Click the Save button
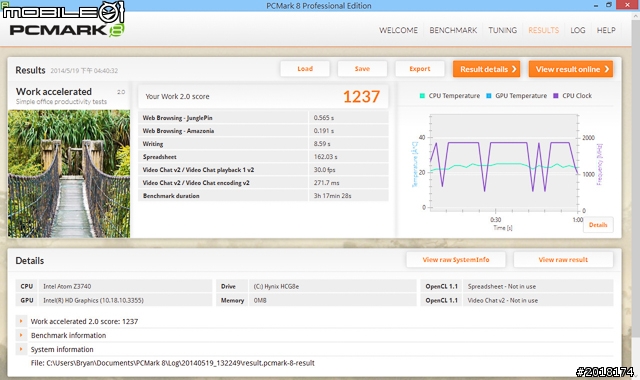Screen dimensions: 640x380 click(362, 69)
